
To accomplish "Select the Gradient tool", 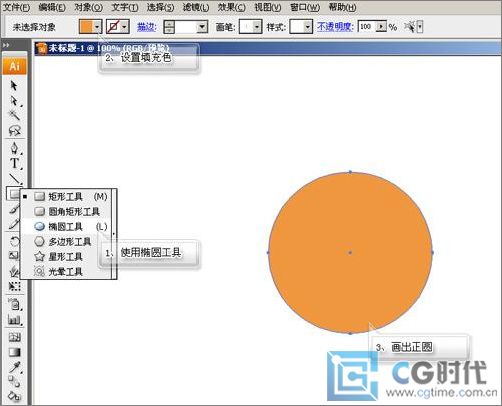I will click(x=14, y=352).
